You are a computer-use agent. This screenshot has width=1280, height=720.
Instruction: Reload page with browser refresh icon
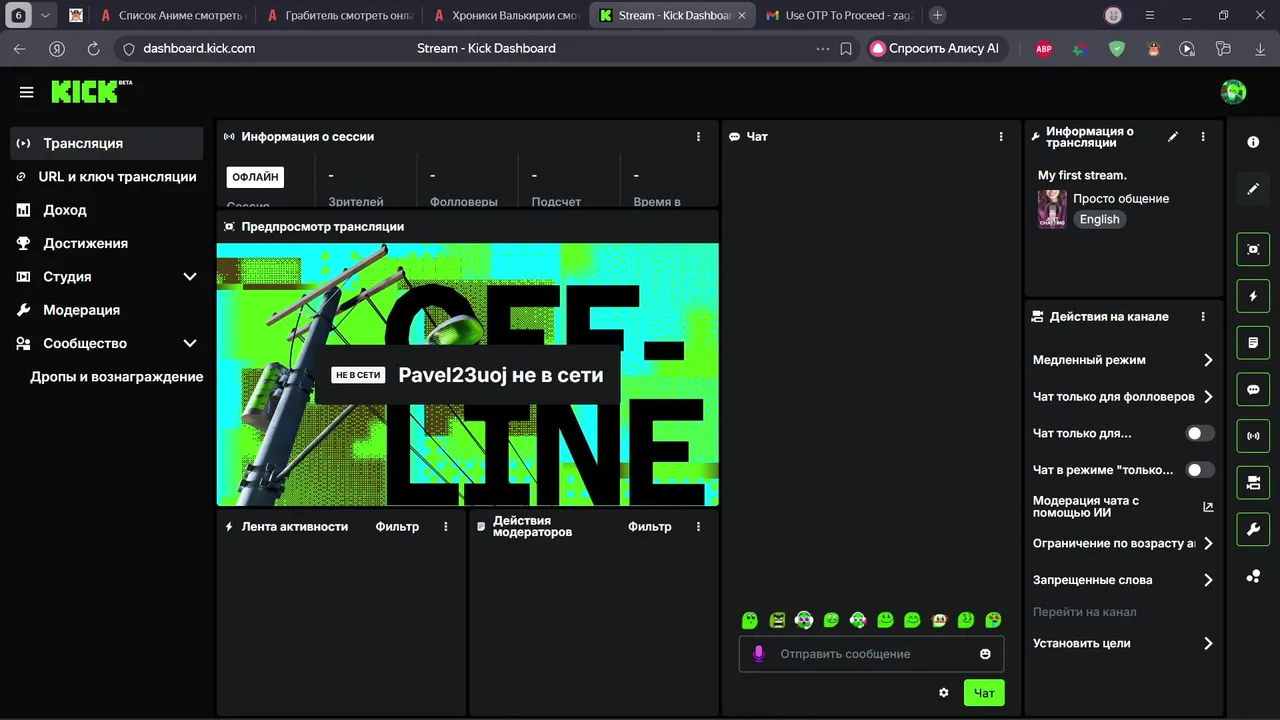[x=93, y=48]
